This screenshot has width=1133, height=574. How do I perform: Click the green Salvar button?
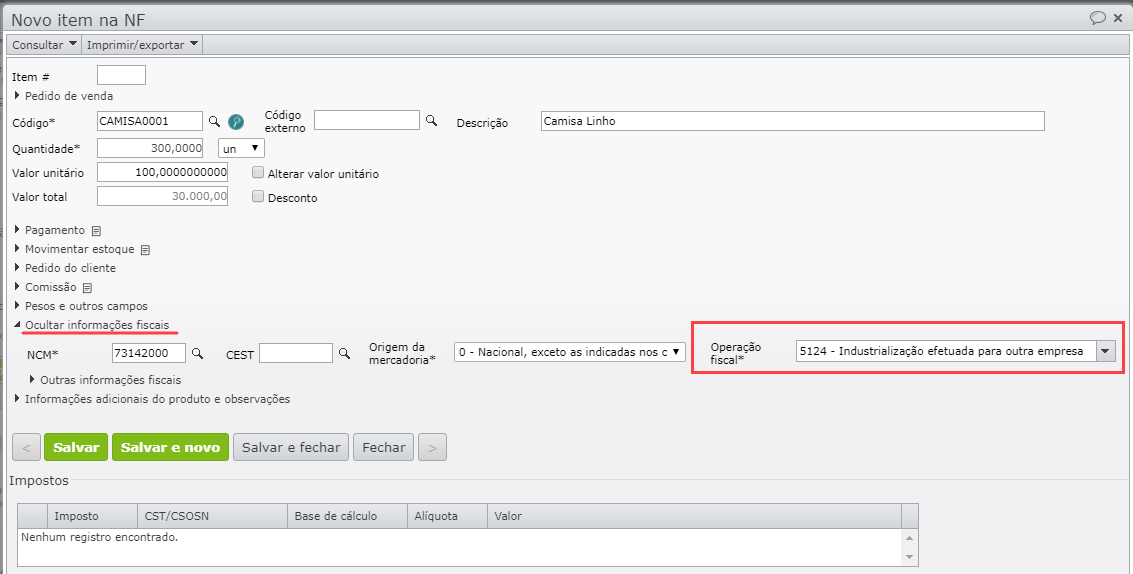pos(76,447)
